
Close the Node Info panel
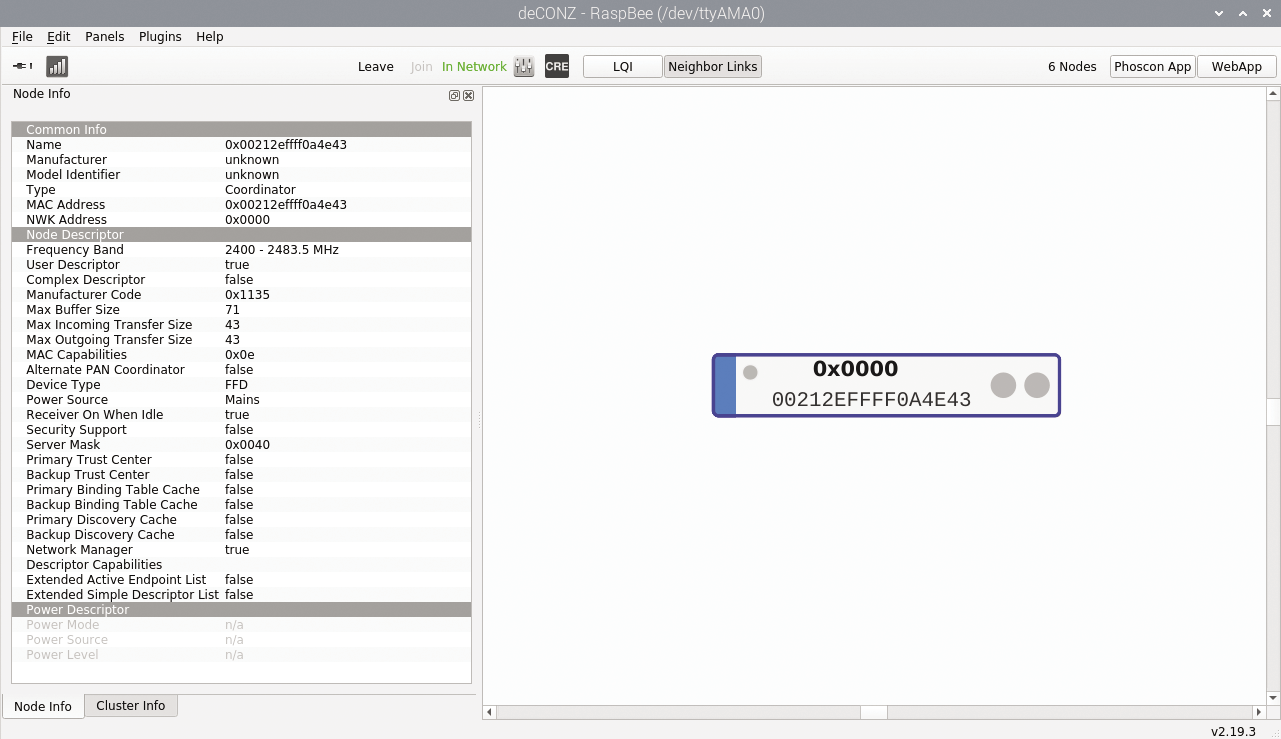tap(468, 95)
